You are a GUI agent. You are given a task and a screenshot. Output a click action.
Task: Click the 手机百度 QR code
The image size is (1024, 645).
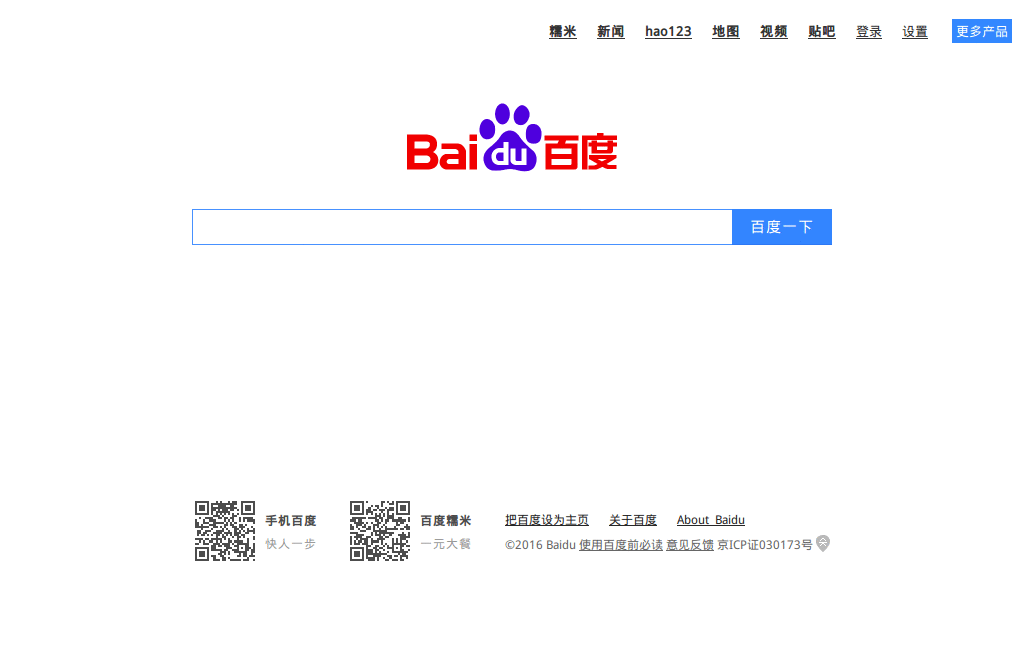click(225, 531)
